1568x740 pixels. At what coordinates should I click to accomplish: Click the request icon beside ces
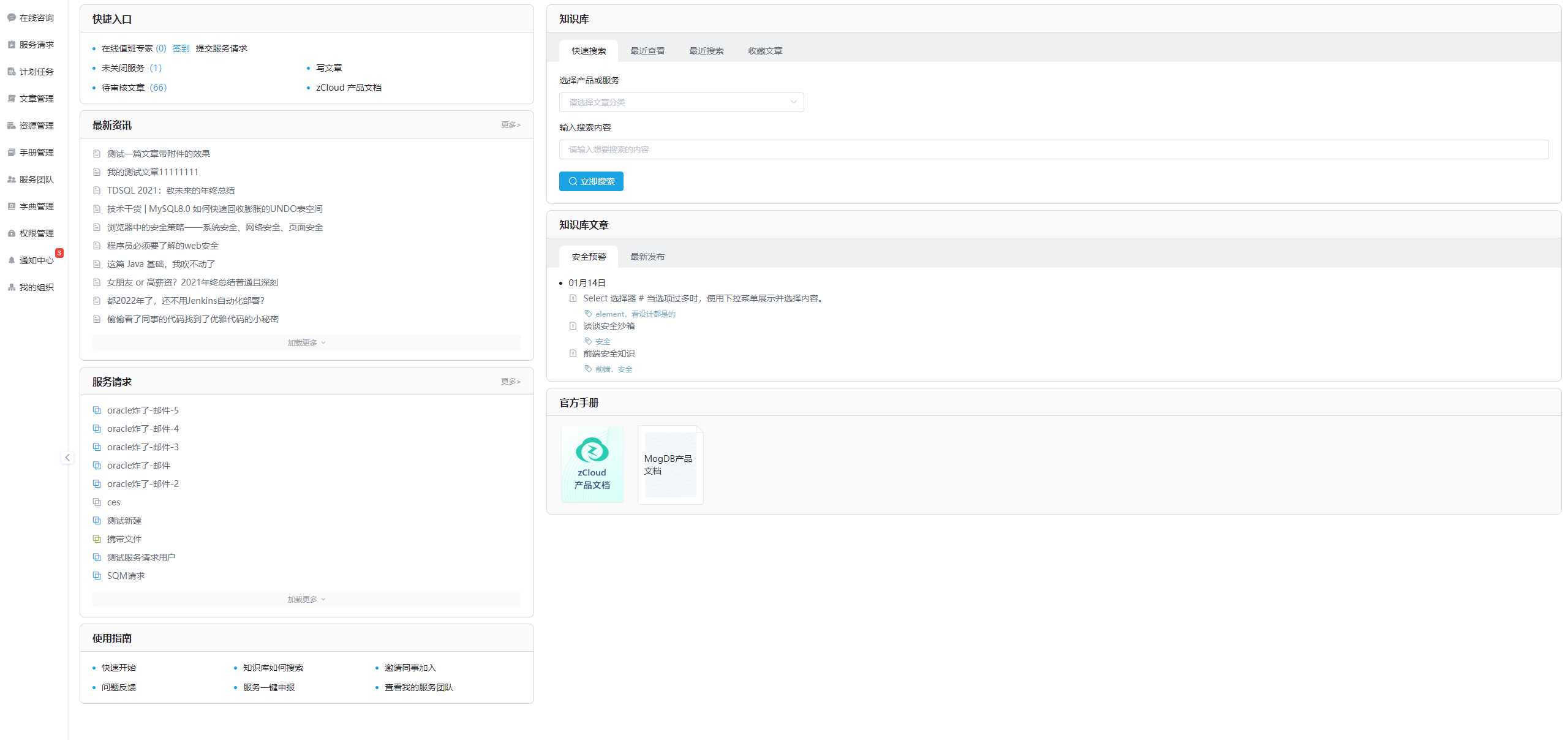pyautogui.click(x=97, y=502)
